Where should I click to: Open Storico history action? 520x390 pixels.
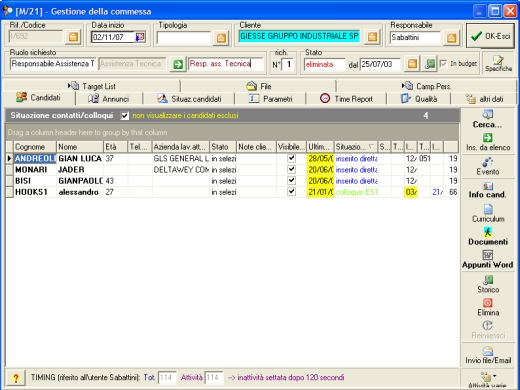click(488, 284)
